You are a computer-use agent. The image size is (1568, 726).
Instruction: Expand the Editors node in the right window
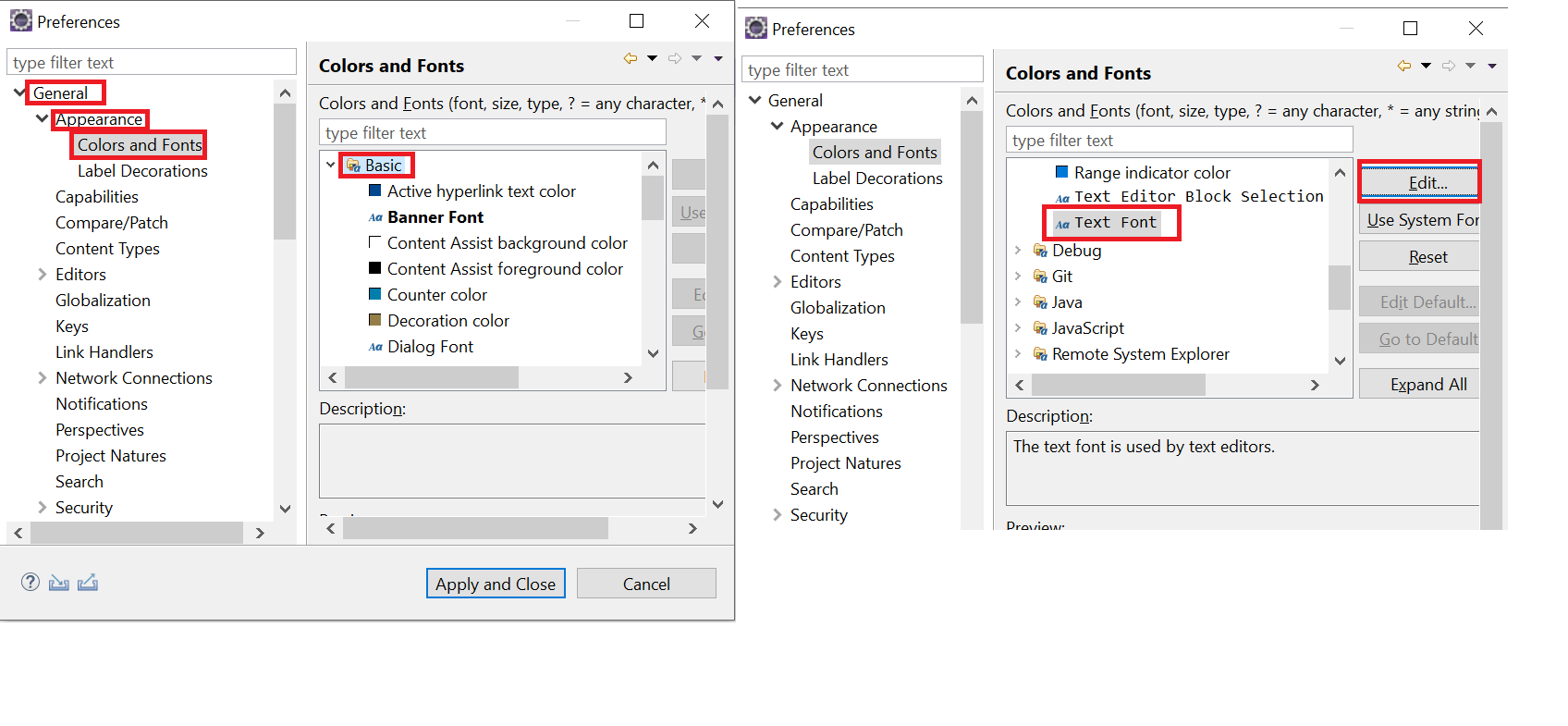[777, 282]
